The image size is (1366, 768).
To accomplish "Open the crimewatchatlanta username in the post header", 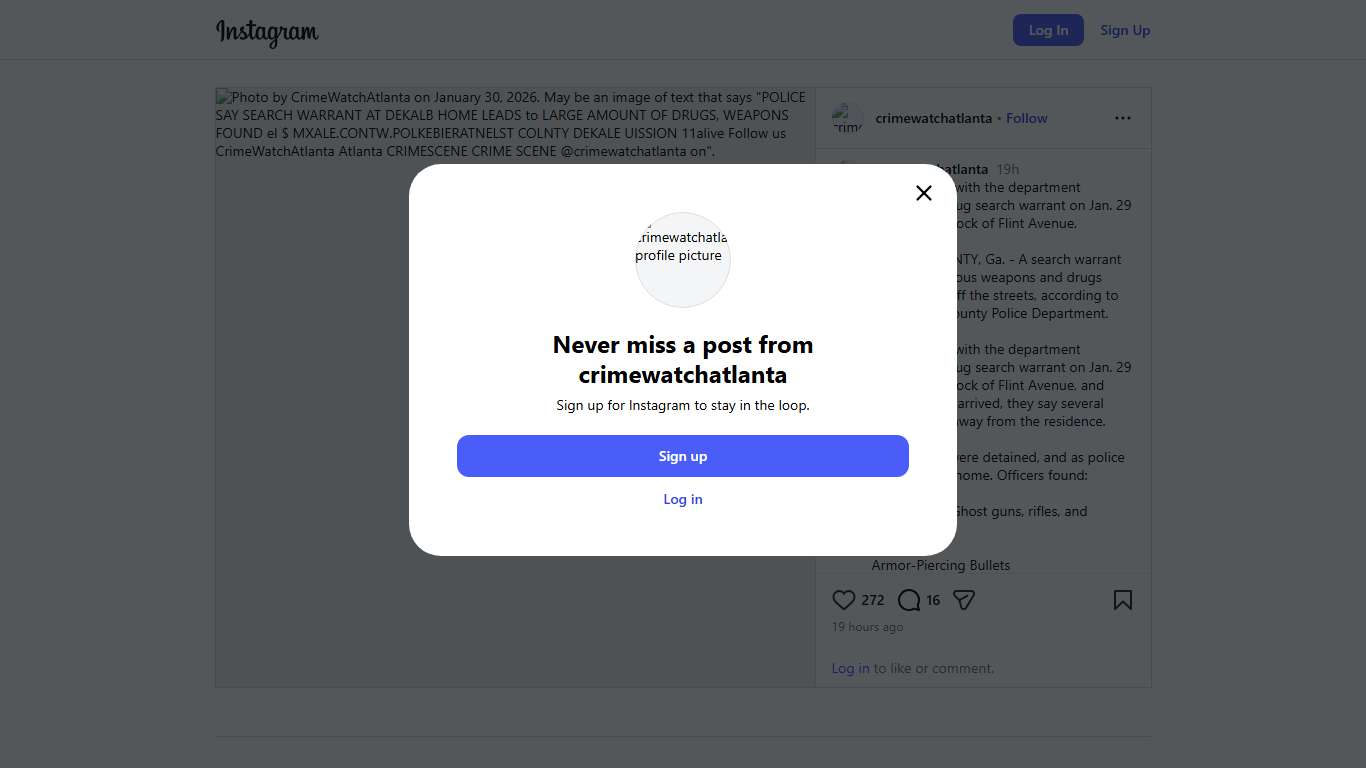I will 933,118.
